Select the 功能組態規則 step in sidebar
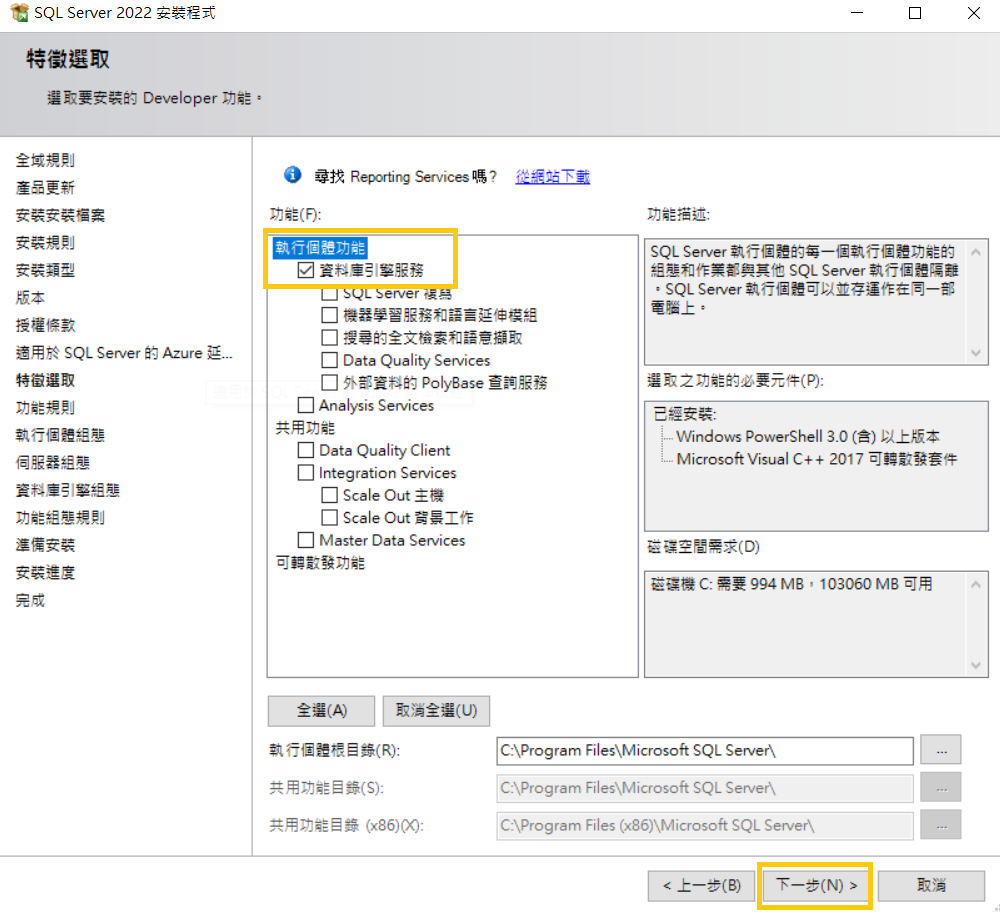 (60, 517)
